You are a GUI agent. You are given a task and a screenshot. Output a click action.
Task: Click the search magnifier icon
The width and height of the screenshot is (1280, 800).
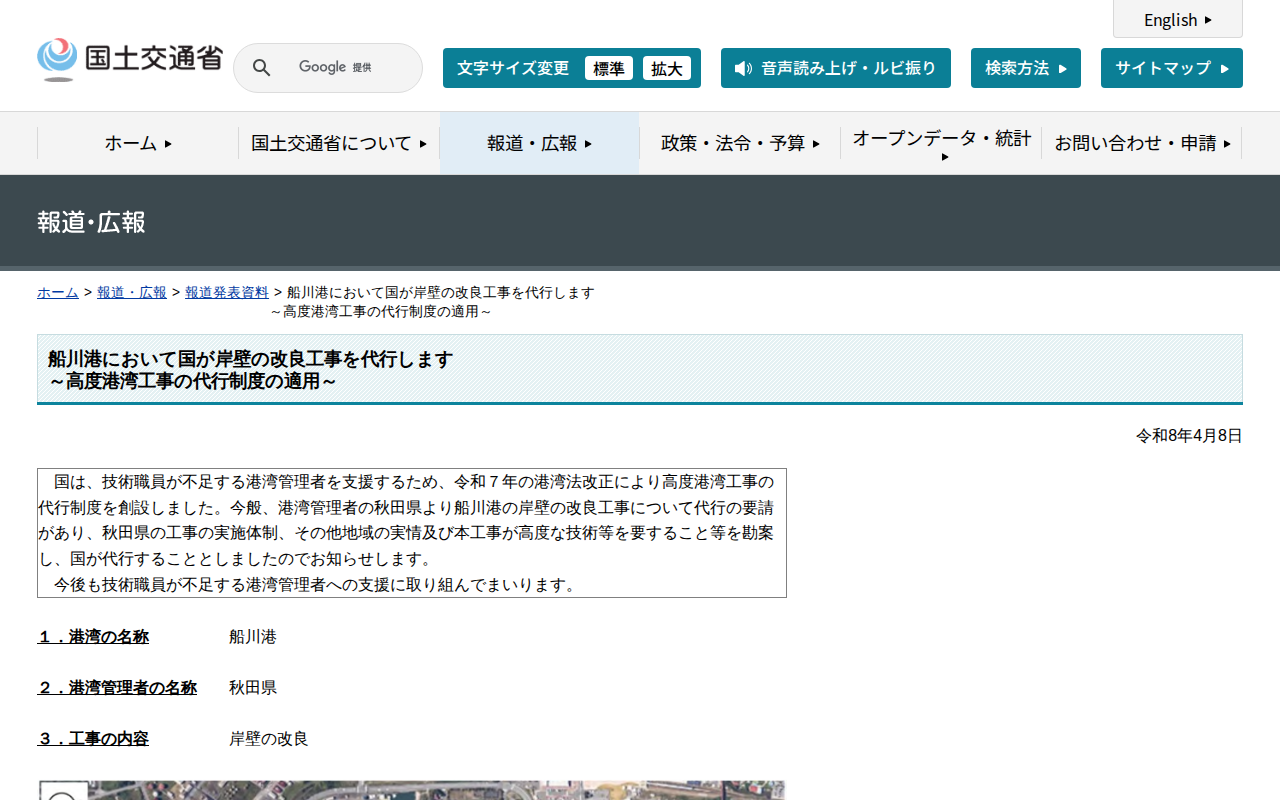(x=261, y=68)
